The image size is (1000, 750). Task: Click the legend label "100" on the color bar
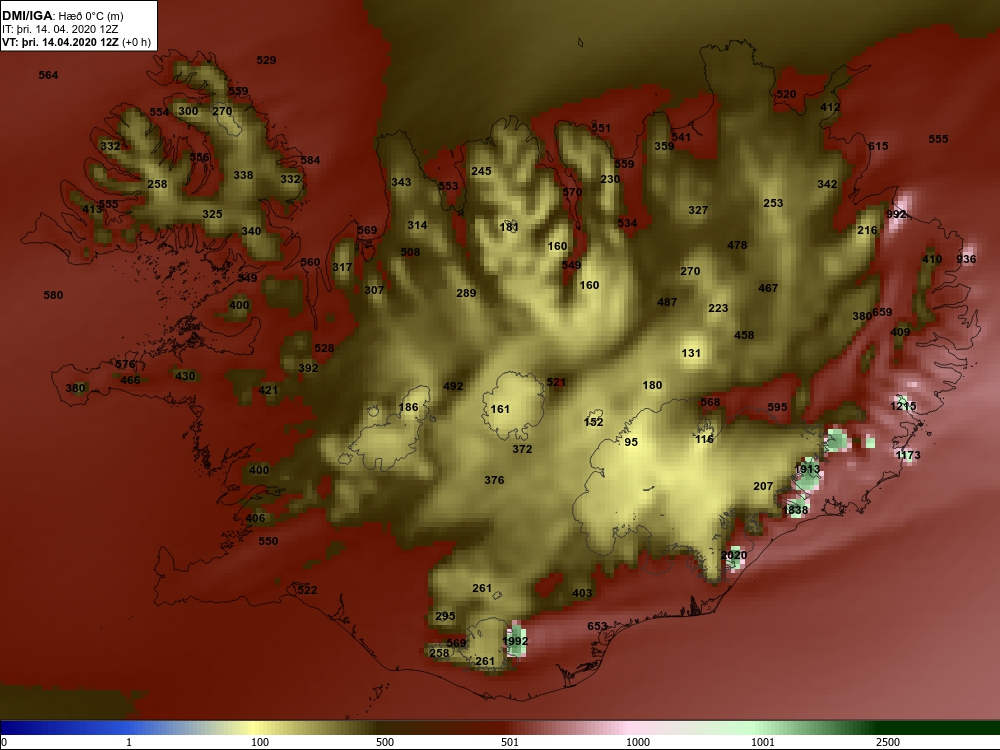pyautogui.click(x=260, y=742)
